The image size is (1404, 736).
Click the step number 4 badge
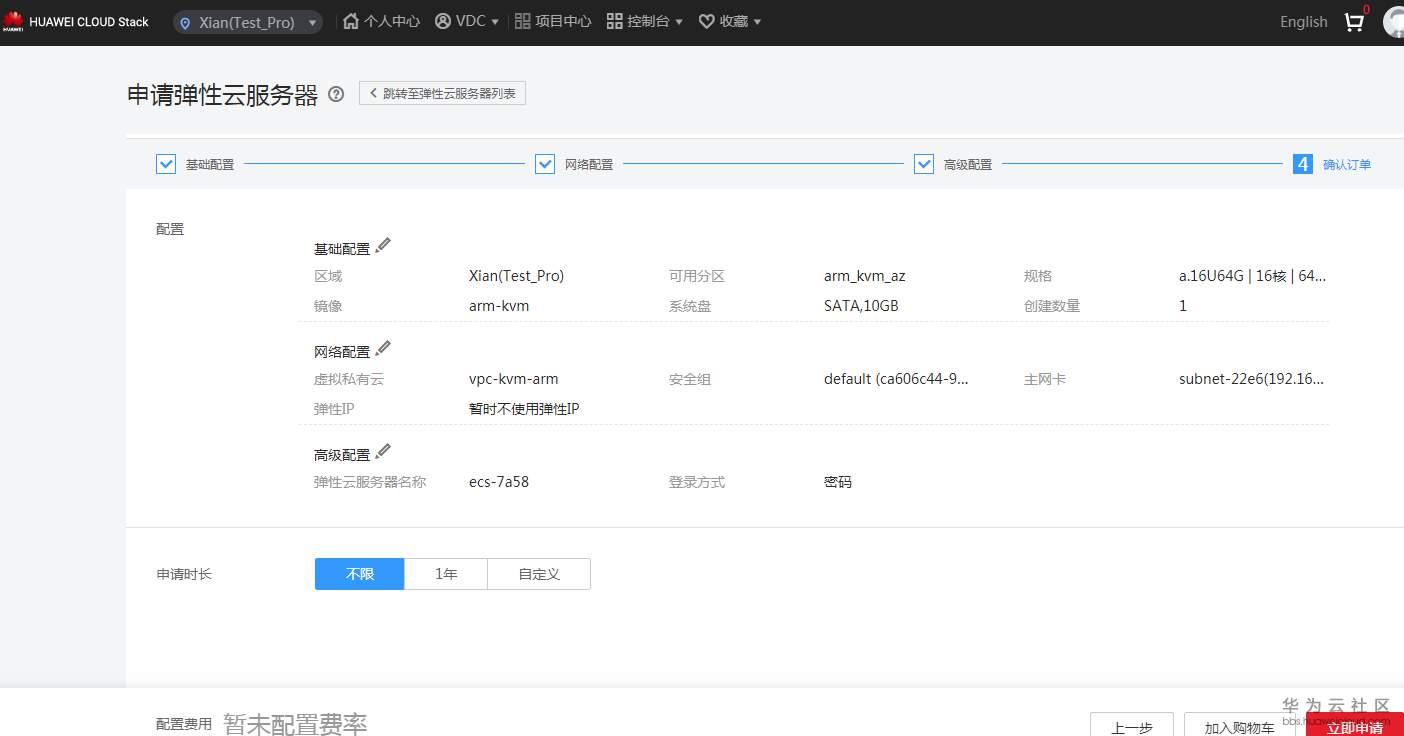point(1302,164)
